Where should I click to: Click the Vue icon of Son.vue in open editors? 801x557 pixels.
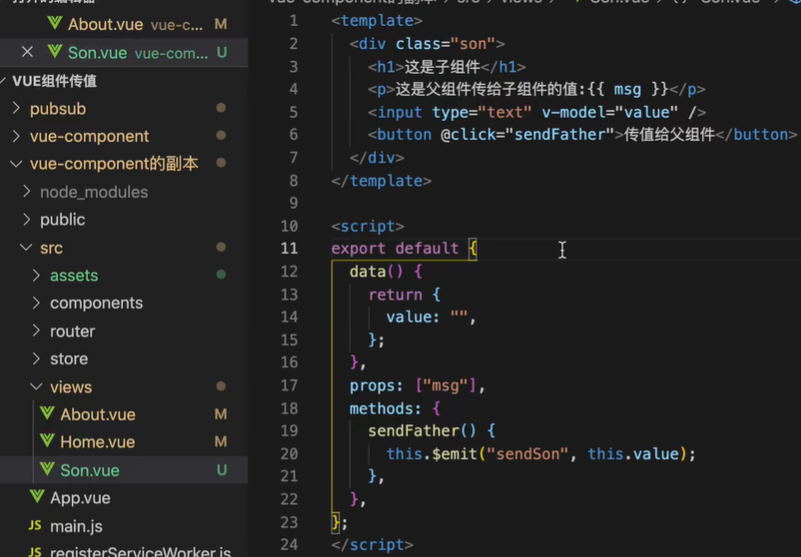(x=54, y=52)
